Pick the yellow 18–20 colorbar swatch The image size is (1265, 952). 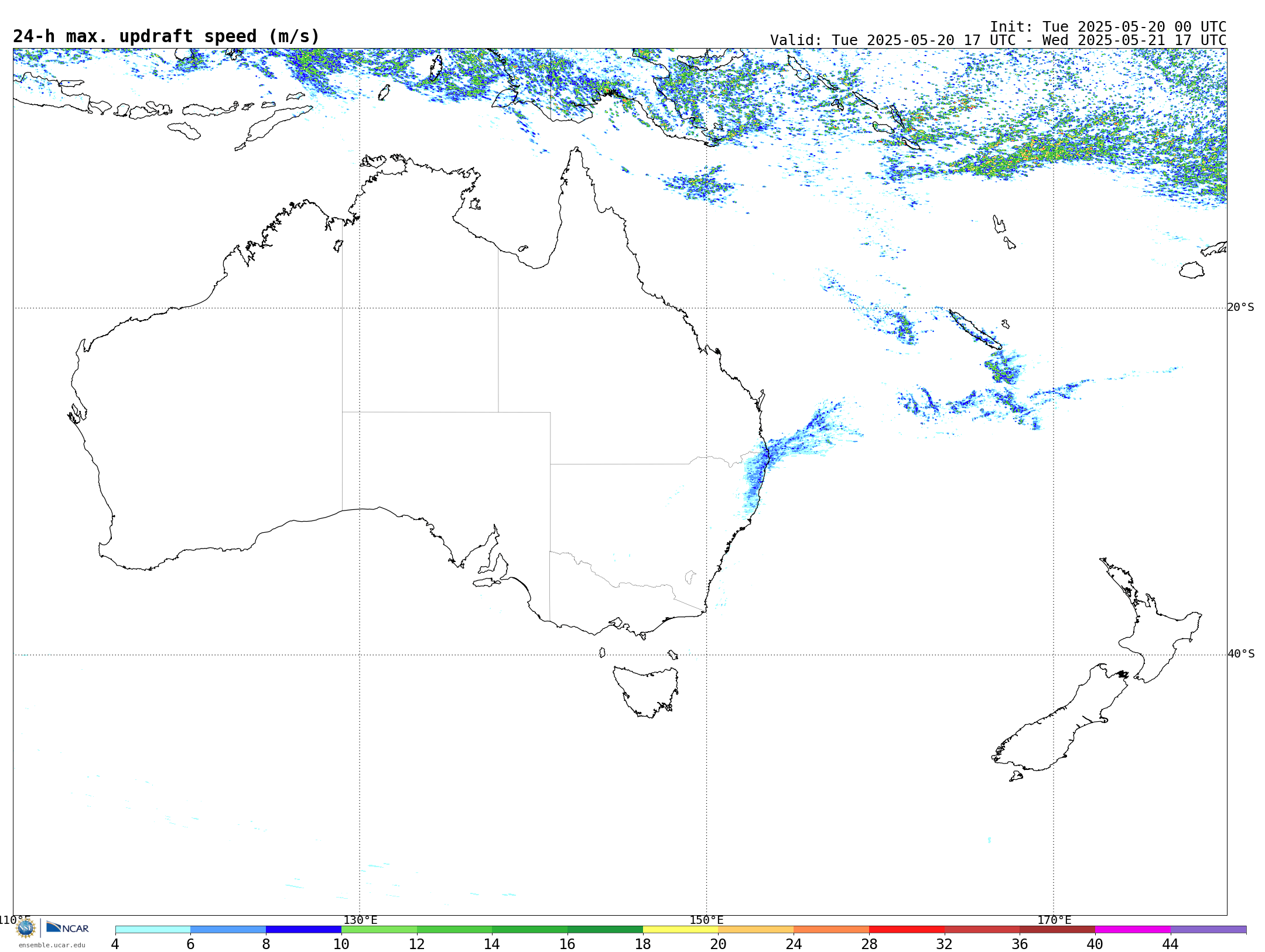pyautogui.click(x=681, y=929)
